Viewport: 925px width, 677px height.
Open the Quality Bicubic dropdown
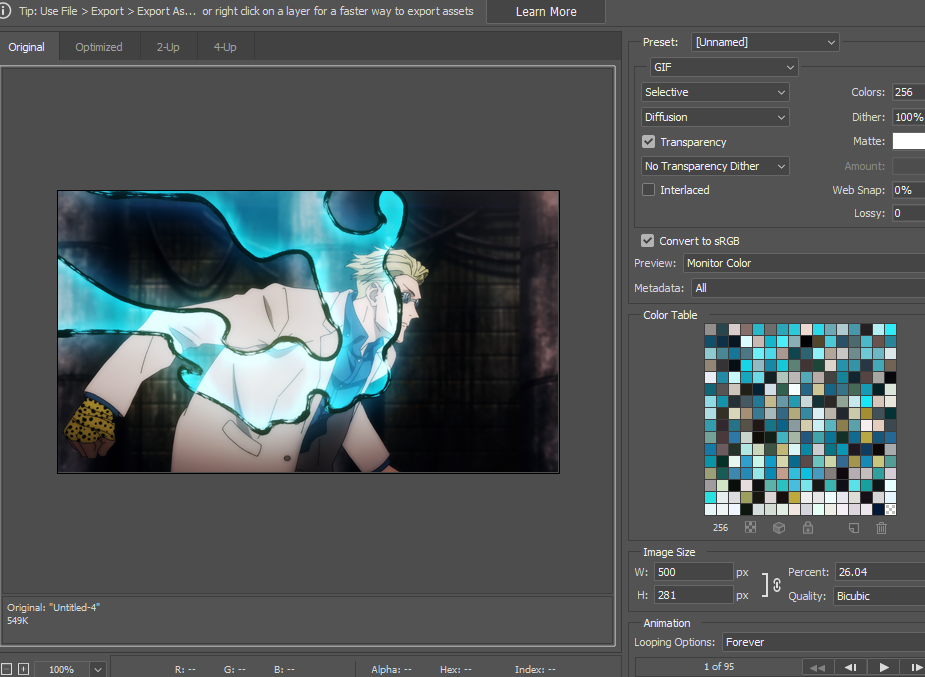pos(879,596)
